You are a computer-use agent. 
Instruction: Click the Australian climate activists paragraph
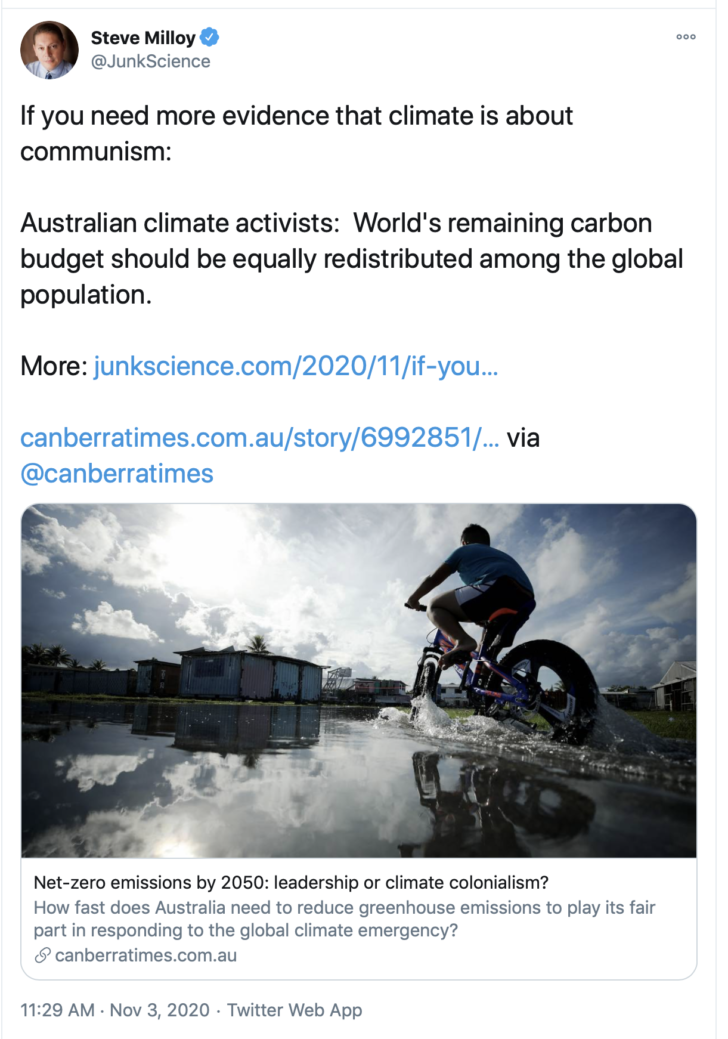point(351,258)
